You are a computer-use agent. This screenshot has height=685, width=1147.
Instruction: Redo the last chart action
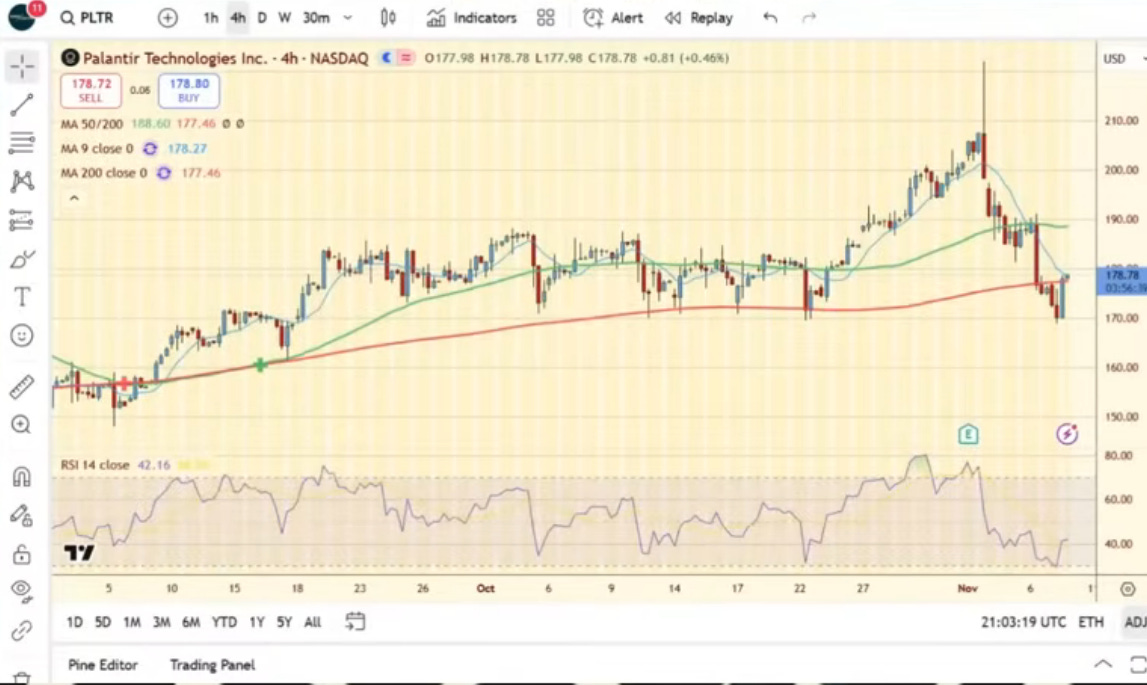tap(809, 18)
